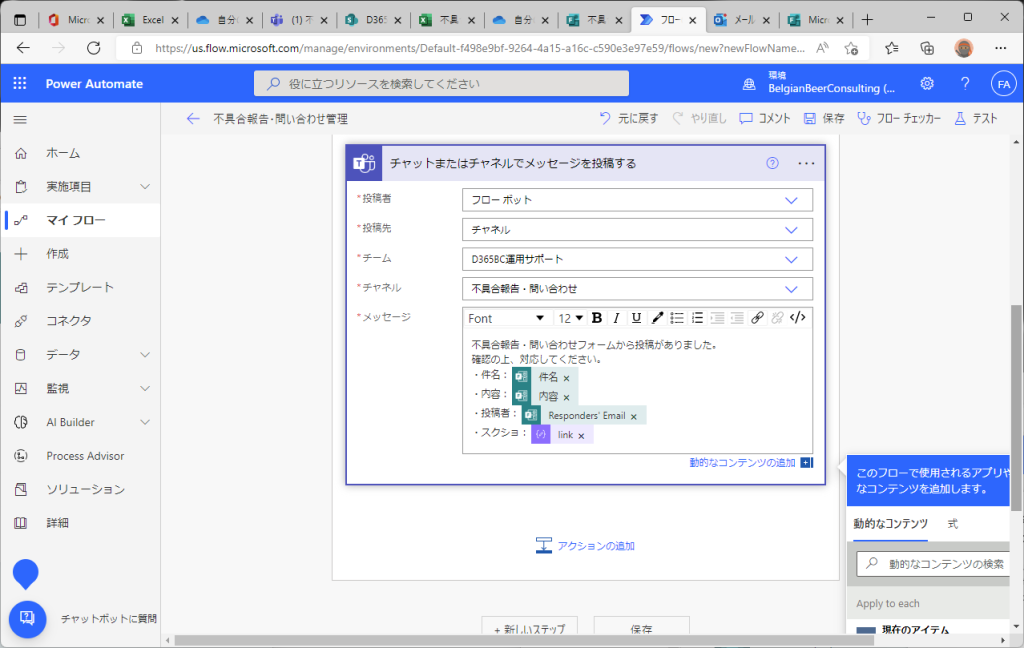Open the チャネル dropdown showing 不具合報告・問い合わせ
Screen dimensions: 1024x648
coord(637,289)
